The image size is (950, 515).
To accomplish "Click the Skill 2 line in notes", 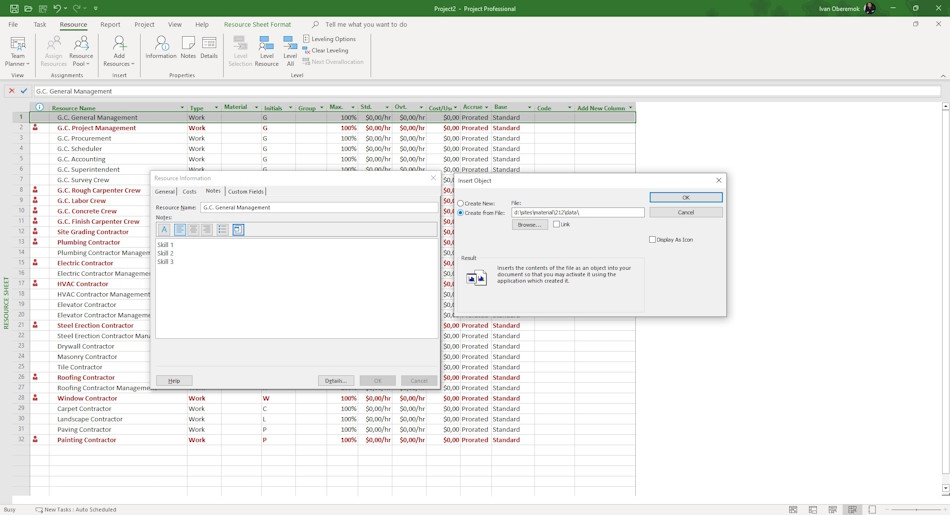I will (165, 253).
